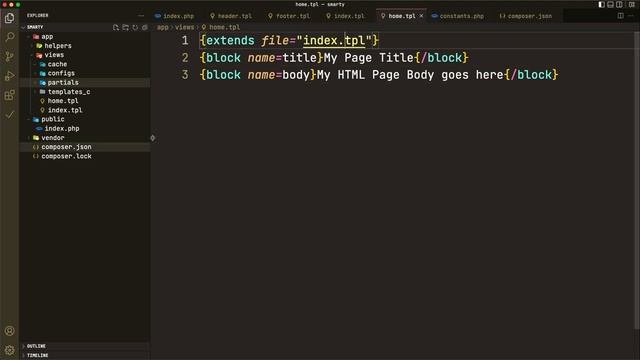Switch to the index.tpl tab
Screen dimensions: 640x360
coord(345,16)
